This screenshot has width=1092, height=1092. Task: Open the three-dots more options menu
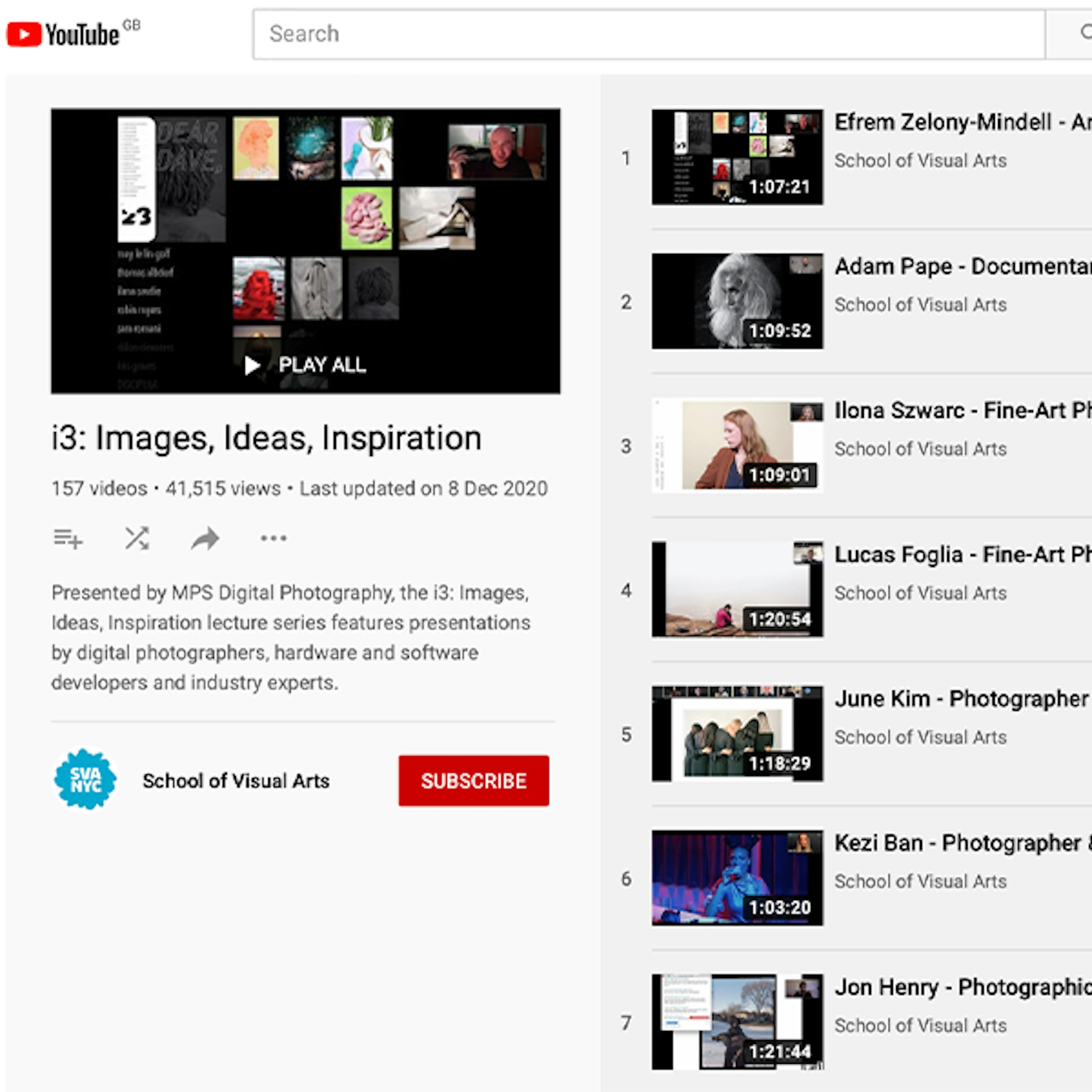click(x=273, y=539)
